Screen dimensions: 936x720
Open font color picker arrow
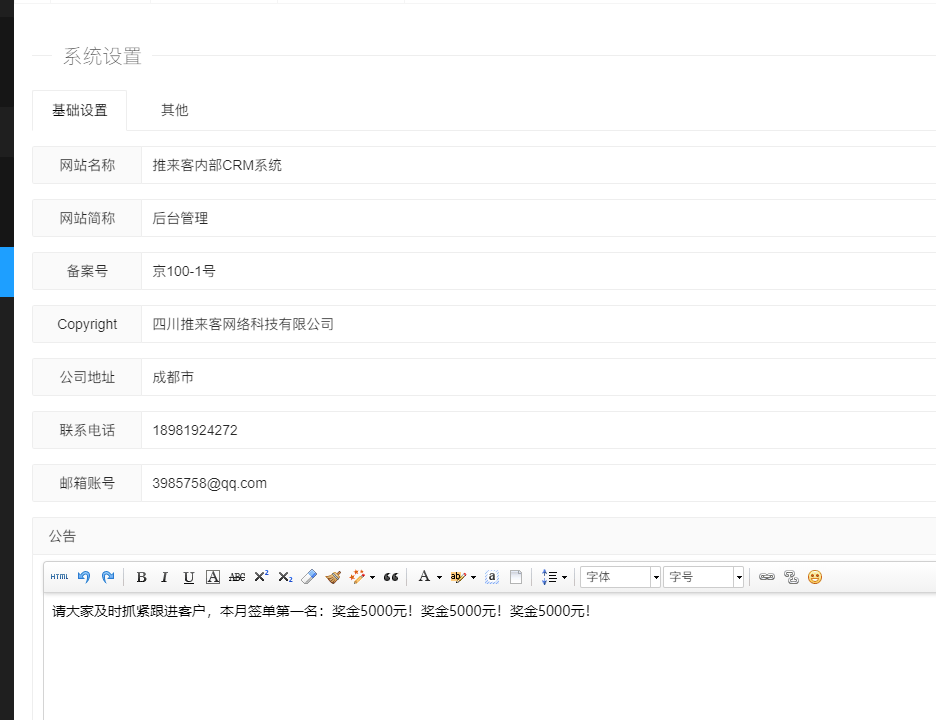tap(439, 577)
